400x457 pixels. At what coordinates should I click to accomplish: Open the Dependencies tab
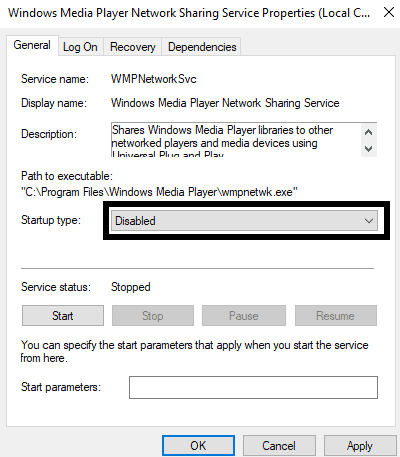pyautogui.click(x=202, y=47)
